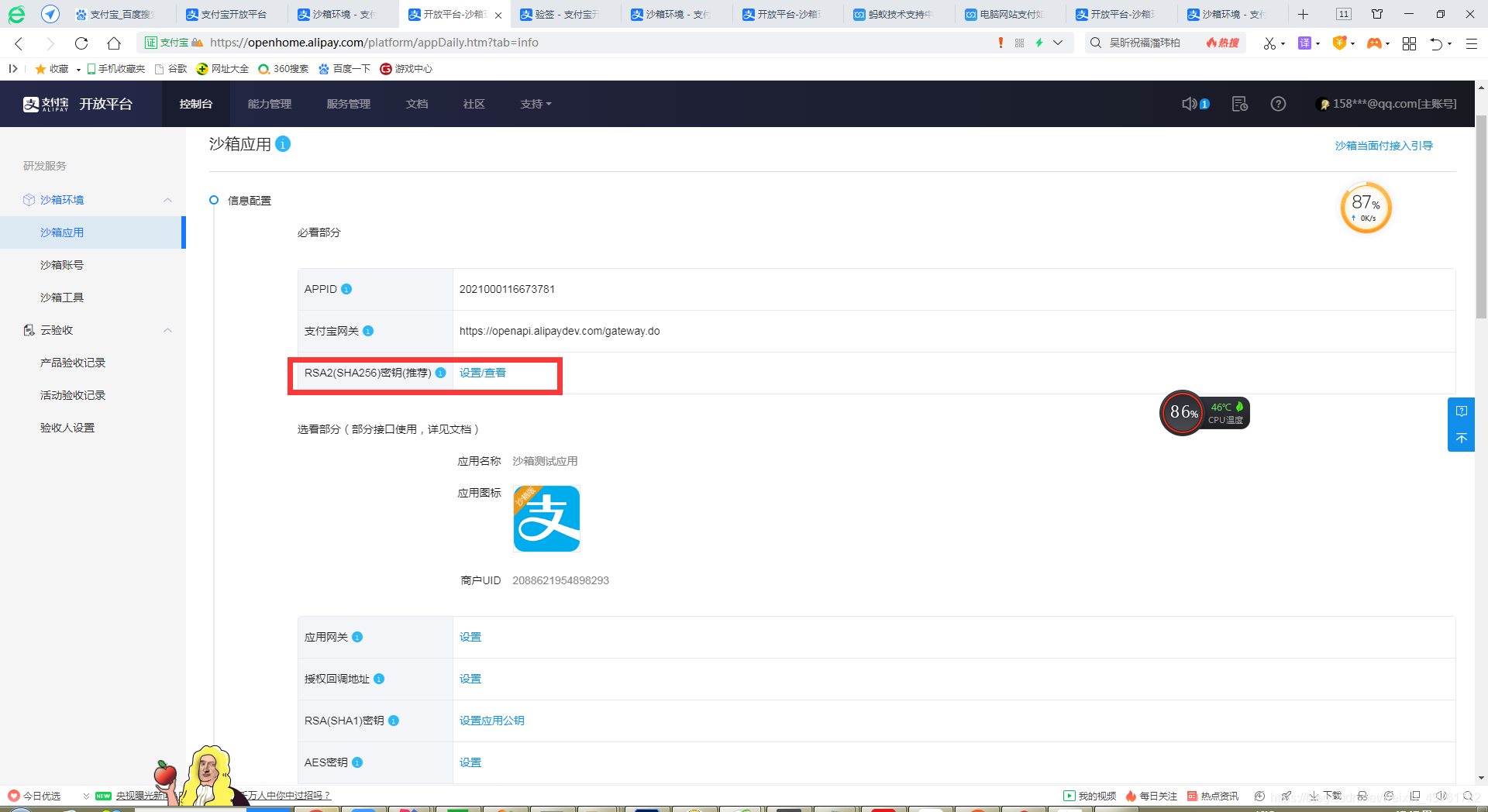Click info icon next to 应用网关
Screen dimensions: 1488x812
(x=357, y=637)
